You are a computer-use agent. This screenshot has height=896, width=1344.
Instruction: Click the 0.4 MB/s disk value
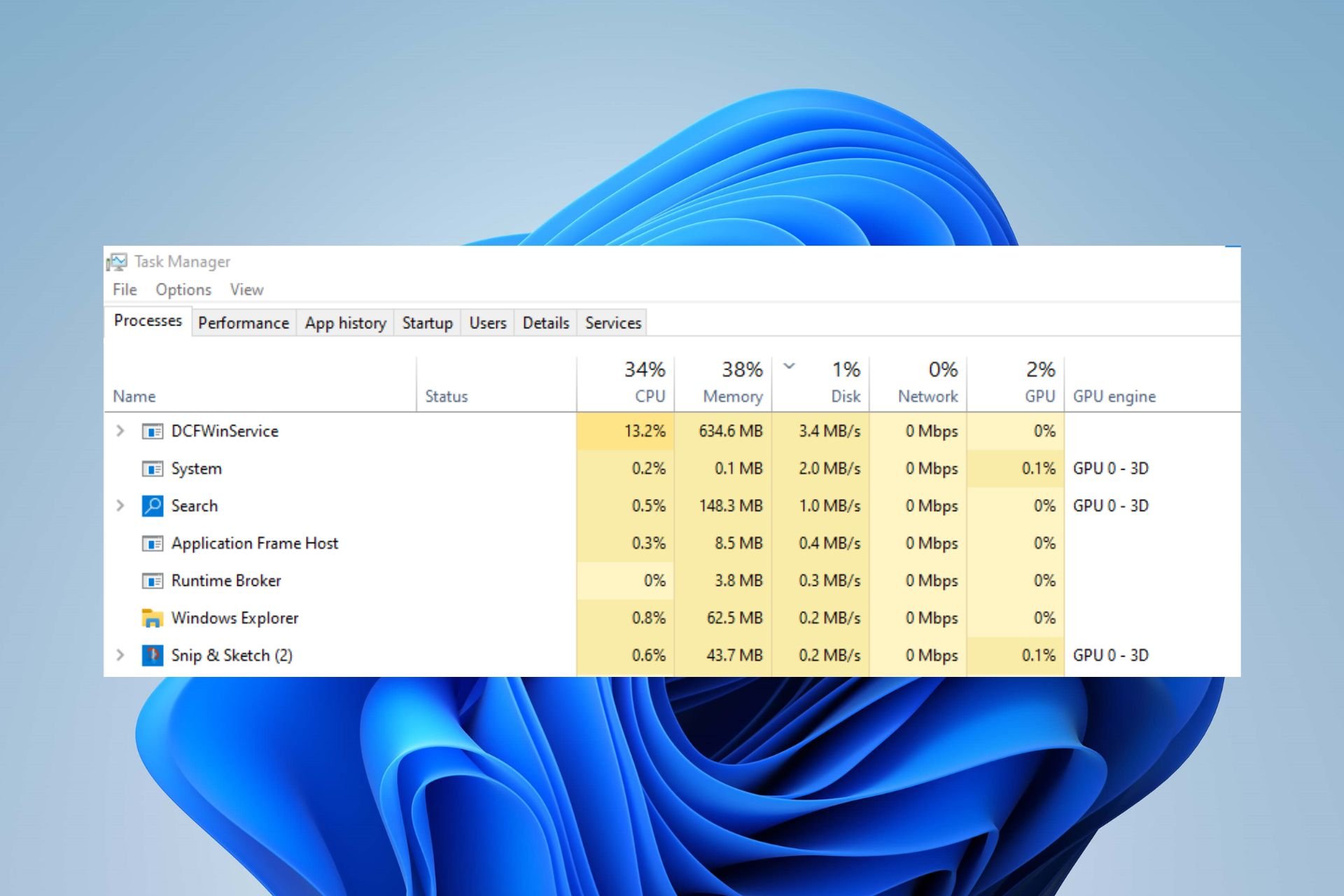click(829, 543)
